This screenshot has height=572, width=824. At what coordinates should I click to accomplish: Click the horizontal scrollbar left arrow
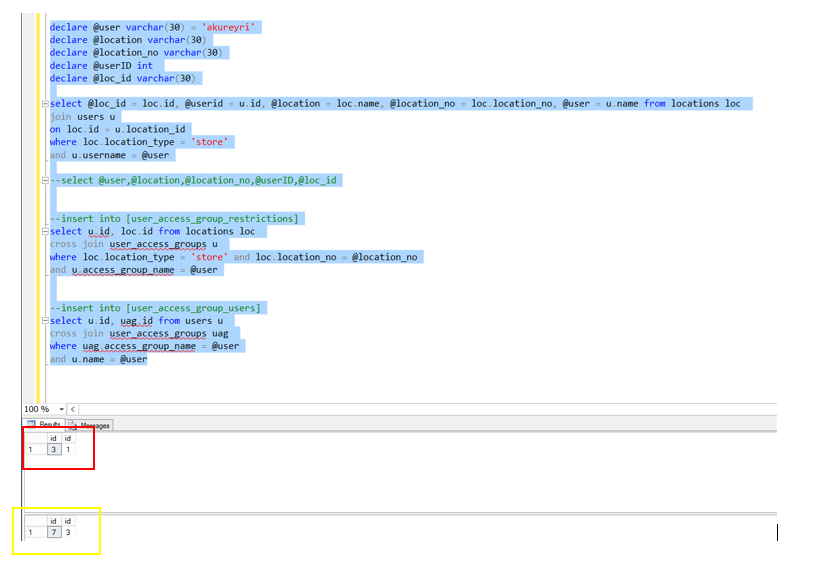(x=73, y=409)
